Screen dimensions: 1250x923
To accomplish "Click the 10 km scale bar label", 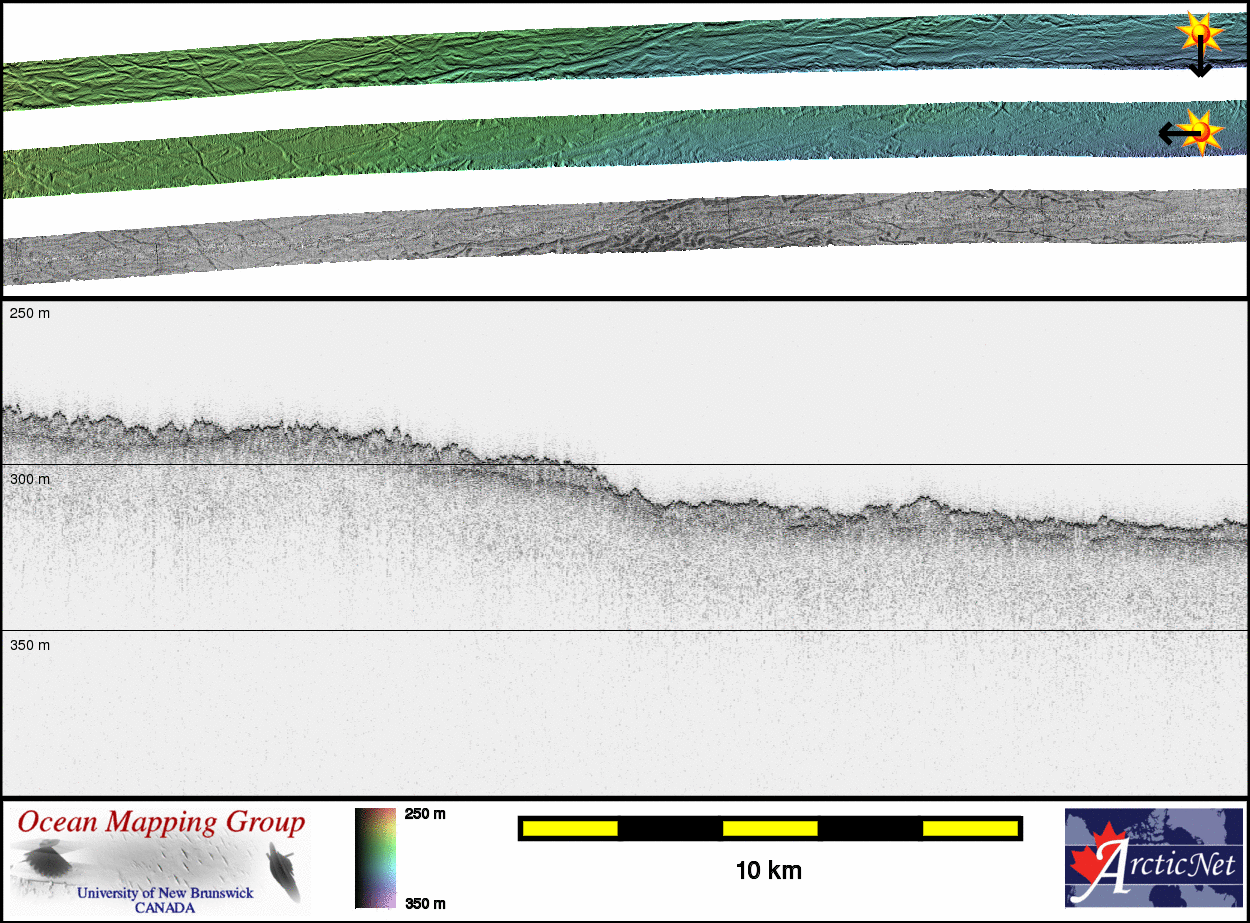I will (x=768, y=870).
